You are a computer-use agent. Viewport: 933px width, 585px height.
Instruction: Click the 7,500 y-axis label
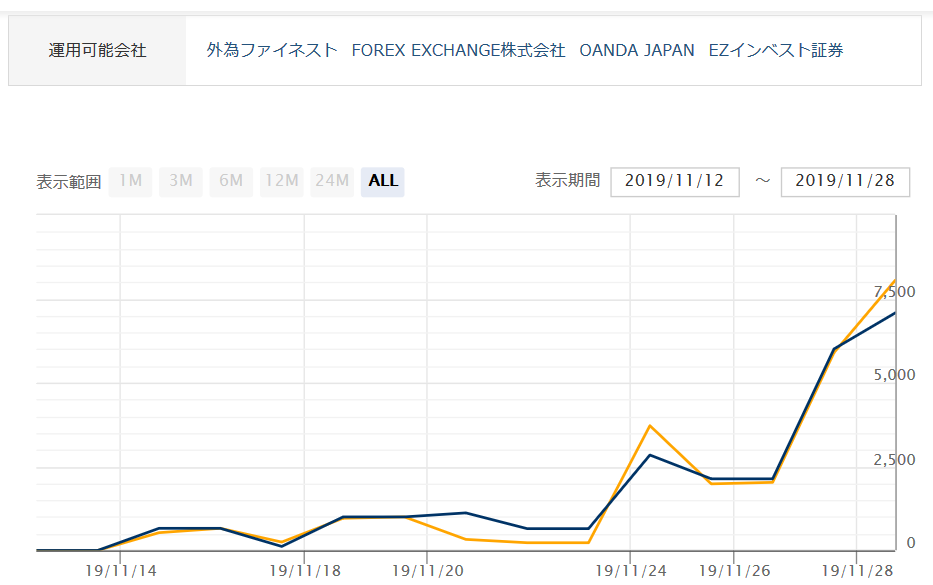pos(895,291)
